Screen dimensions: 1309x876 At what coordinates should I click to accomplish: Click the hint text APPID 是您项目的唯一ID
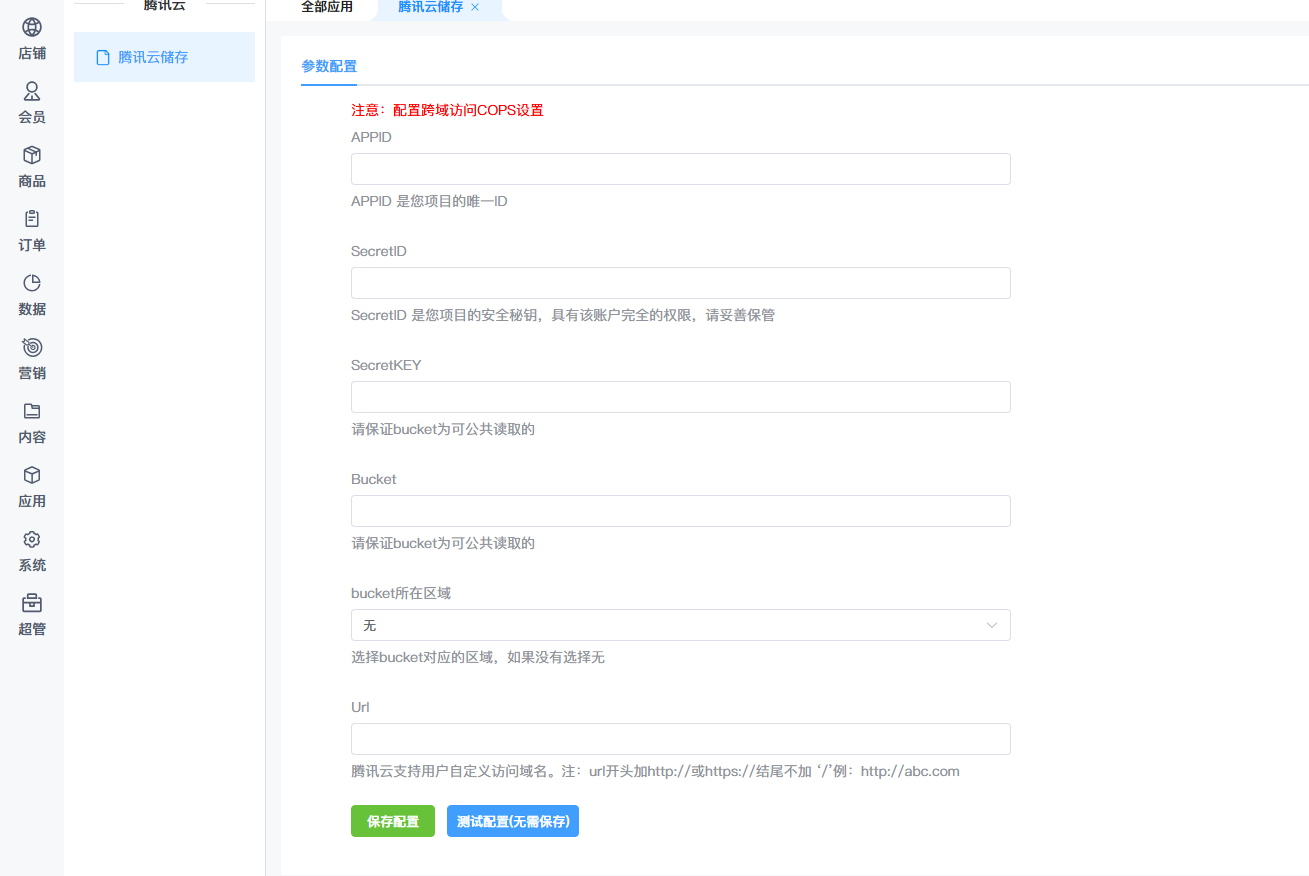click(429, 201)
